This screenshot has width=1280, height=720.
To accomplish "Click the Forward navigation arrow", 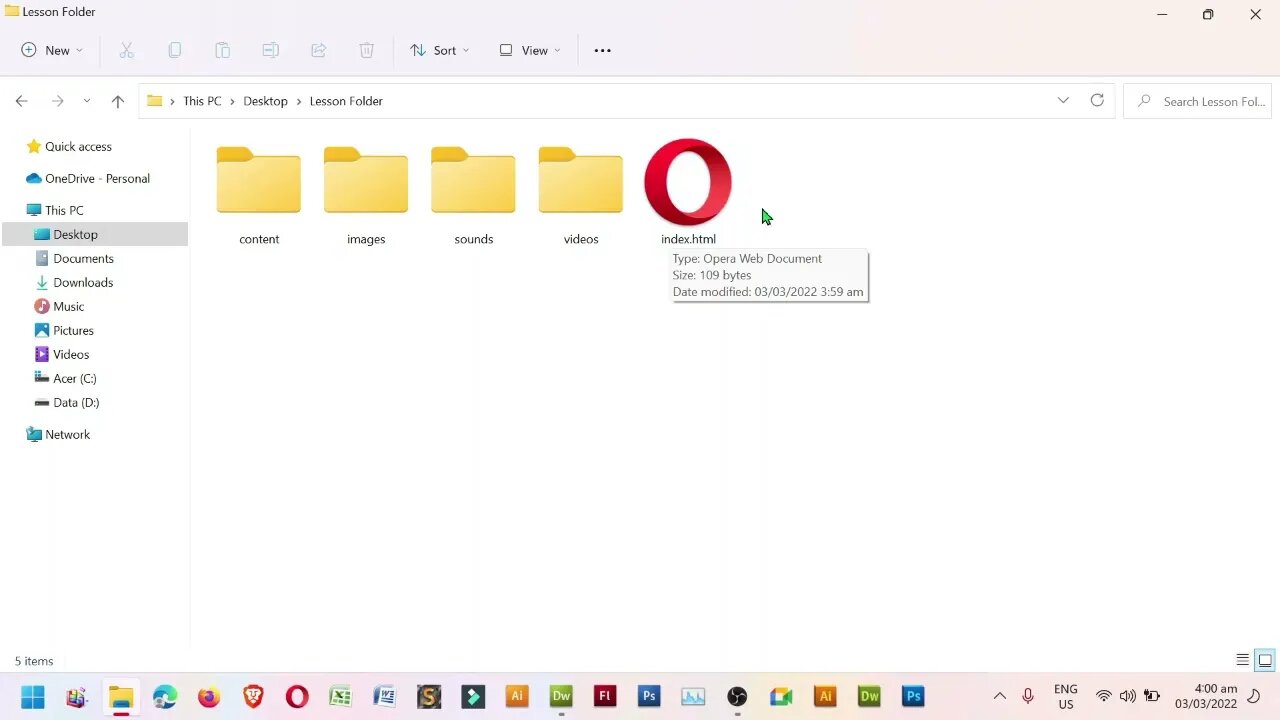I will pyautogui.click(x=57, y=101).
